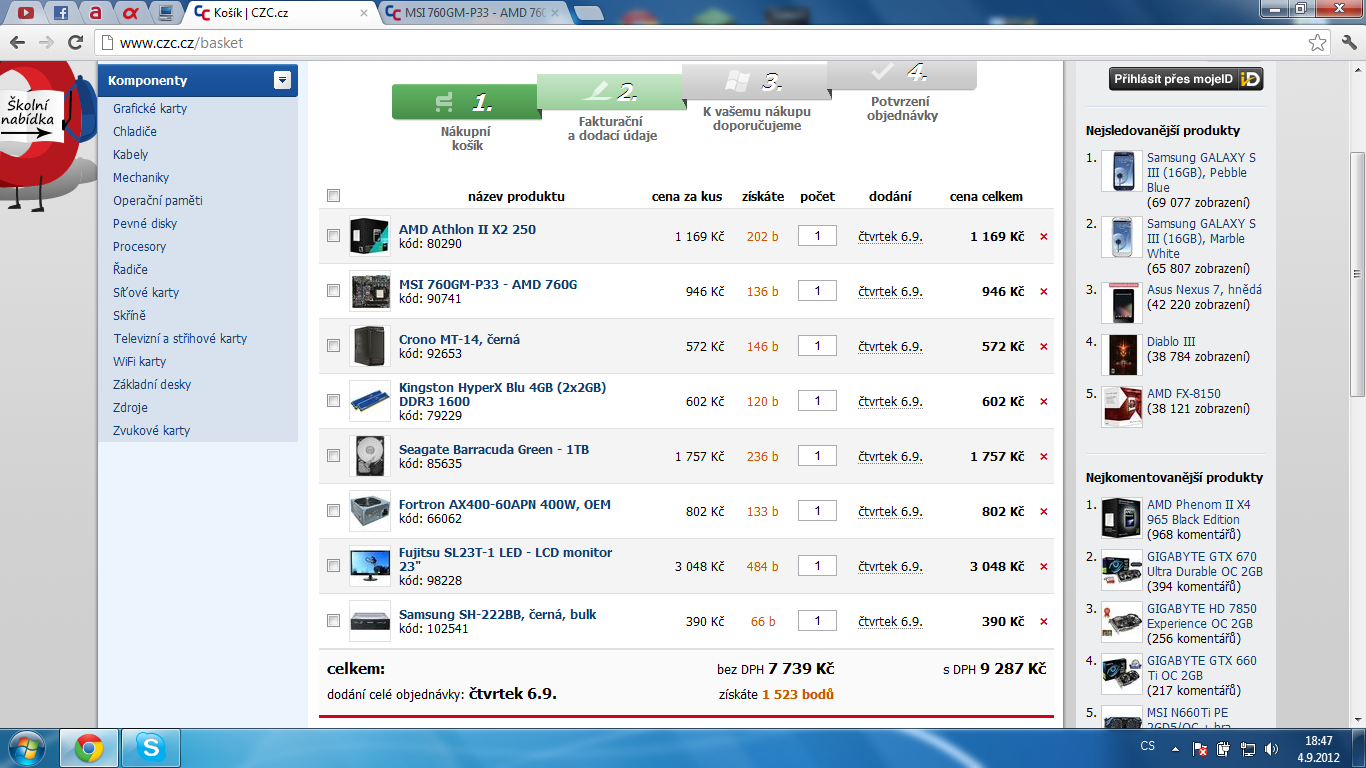Remove AMD Athlon II X2 250 with red X
The width and height of the screenshot is (1366, 768).
pyautogui.click(x=1044, y=237)
